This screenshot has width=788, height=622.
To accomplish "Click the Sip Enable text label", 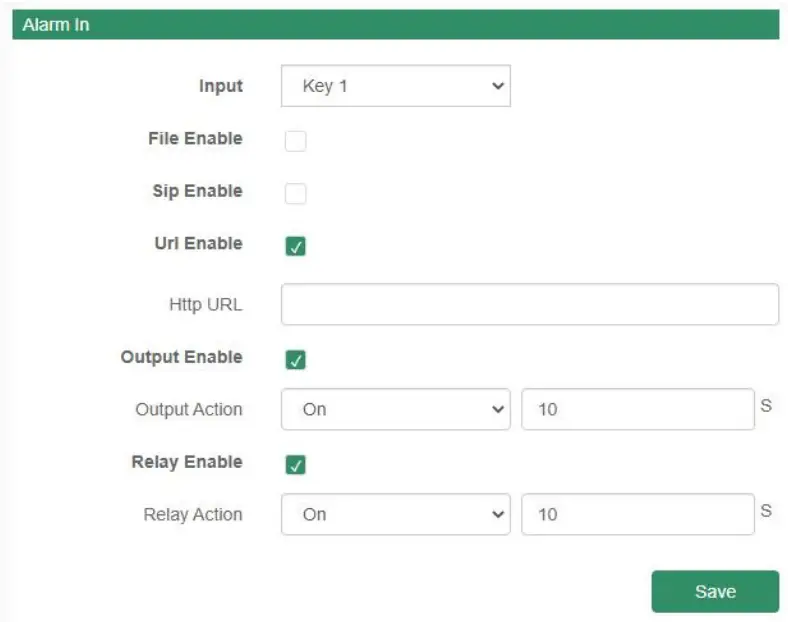I will pyautogui.click(x=197, y=191).
